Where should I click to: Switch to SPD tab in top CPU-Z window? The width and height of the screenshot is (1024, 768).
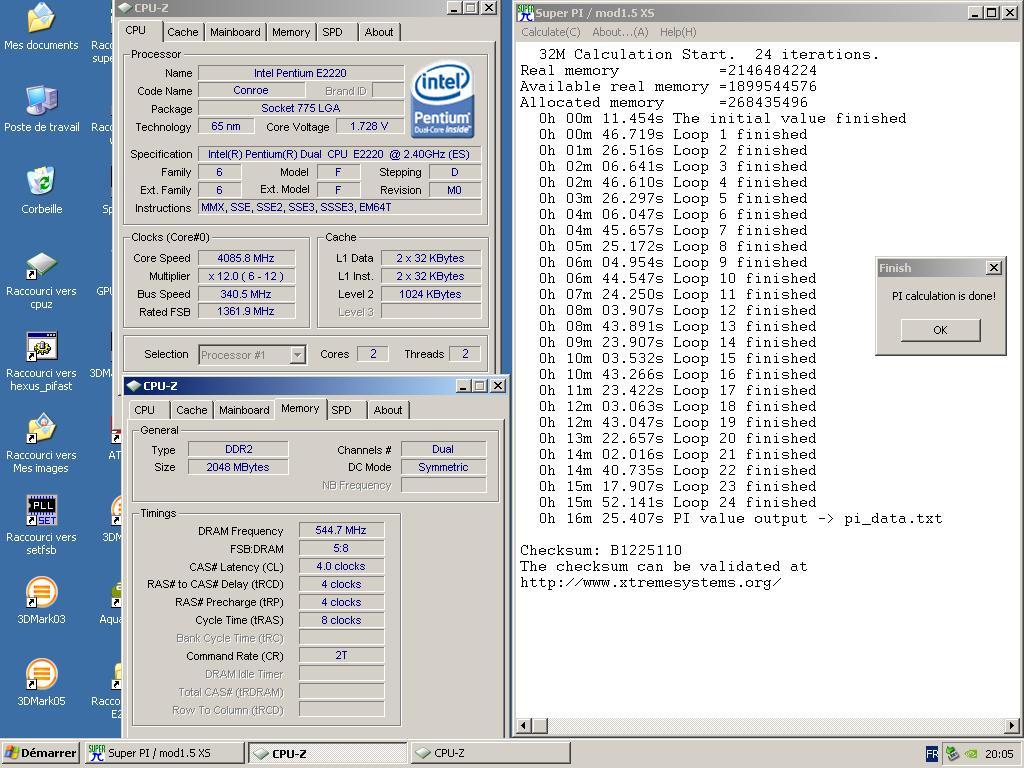click(332, 32)
